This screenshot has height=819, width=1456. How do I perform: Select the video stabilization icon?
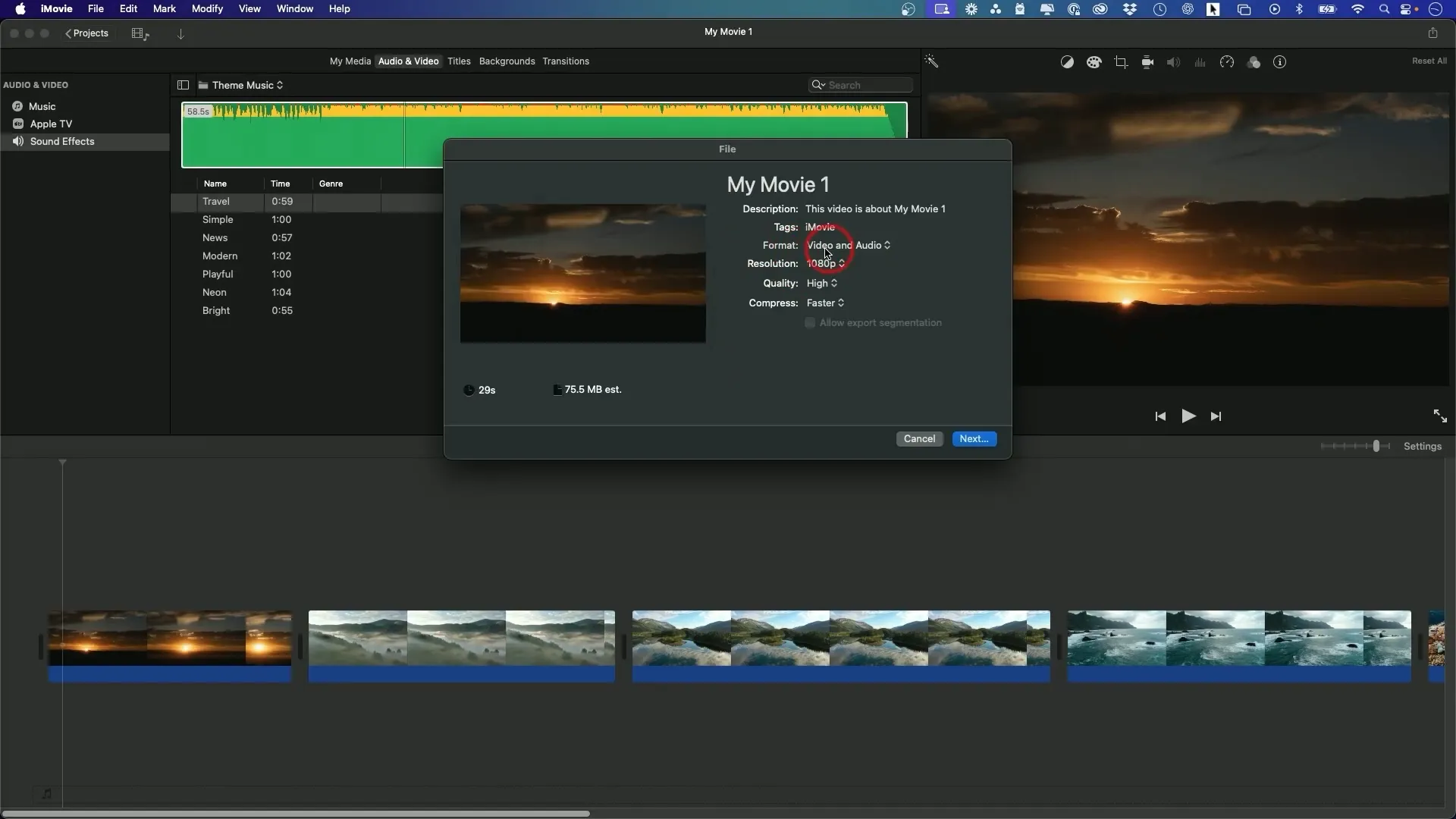click(x=1148, y=62)
